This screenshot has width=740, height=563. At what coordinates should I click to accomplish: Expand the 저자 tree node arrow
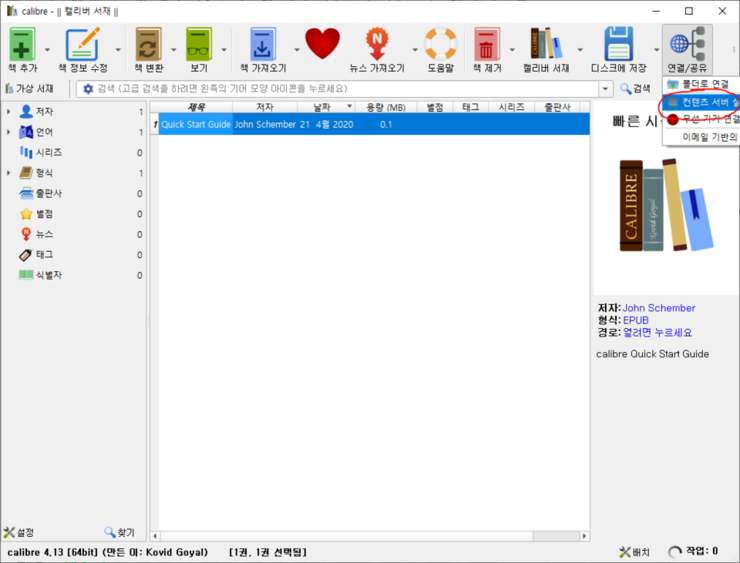(8, 111)
